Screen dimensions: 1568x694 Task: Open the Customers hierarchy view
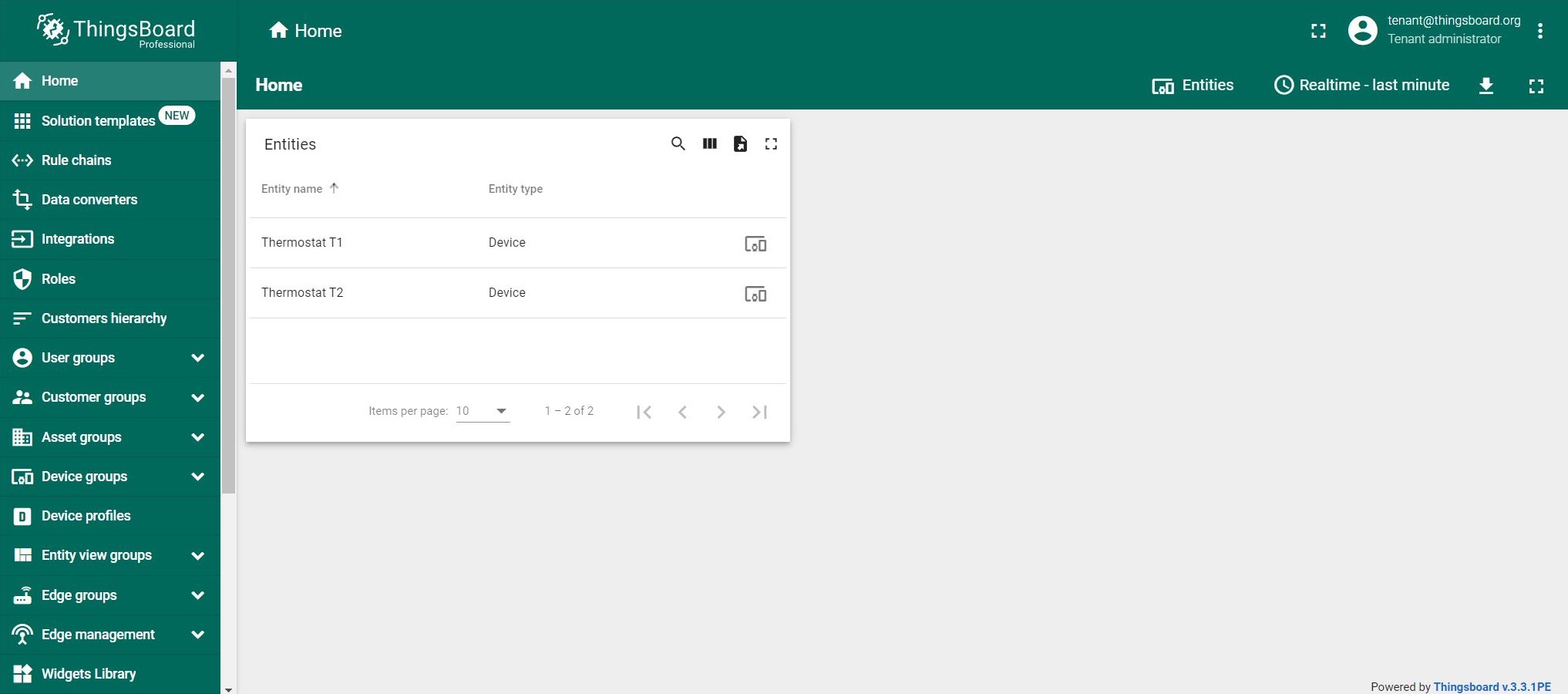[x=103, y=318]
